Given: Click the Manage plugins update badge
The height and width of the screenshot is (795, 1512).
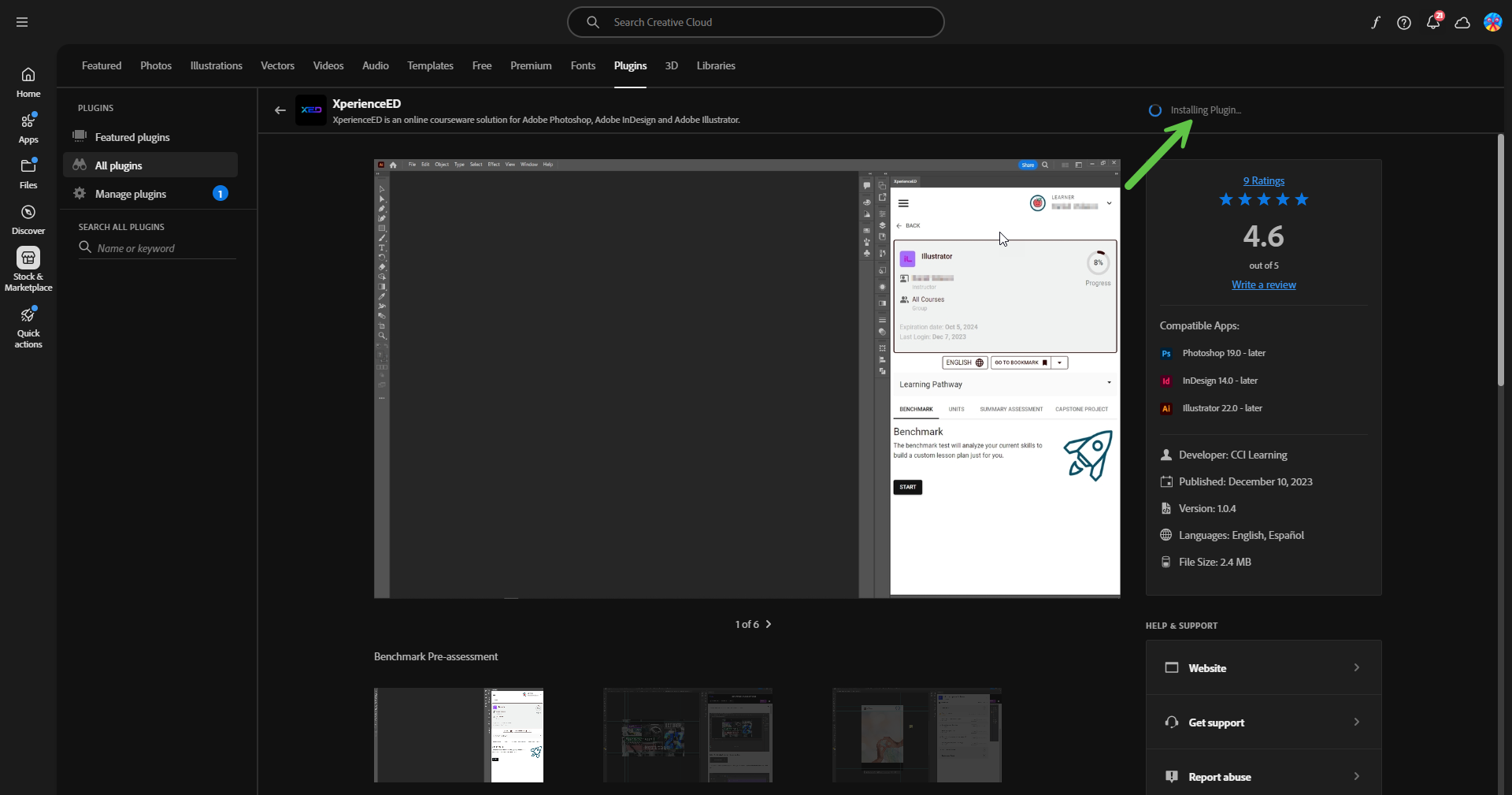Looking at the screenshot, I should (220, 193).
